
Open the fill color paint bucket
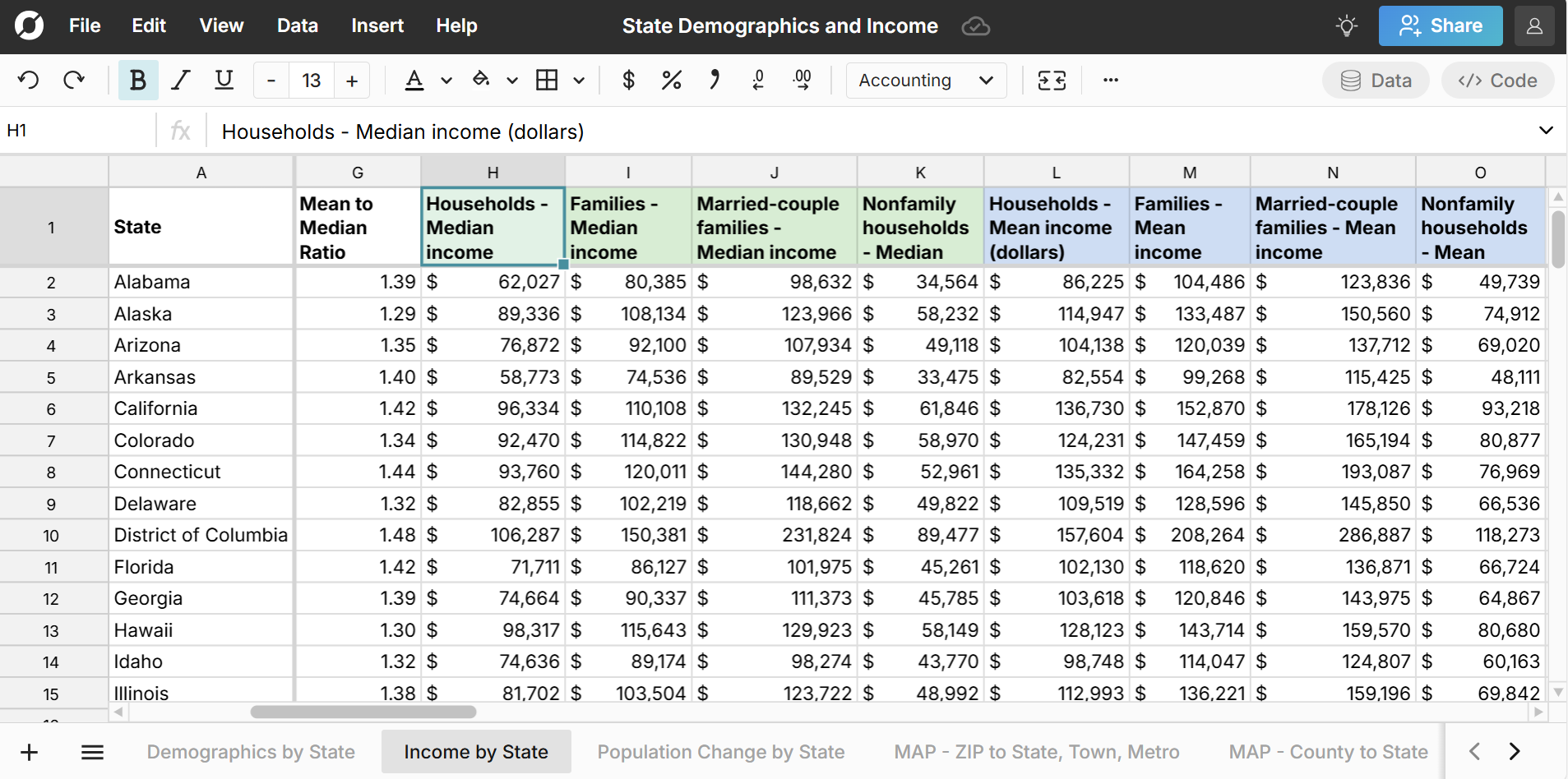[x=481, y=81]
